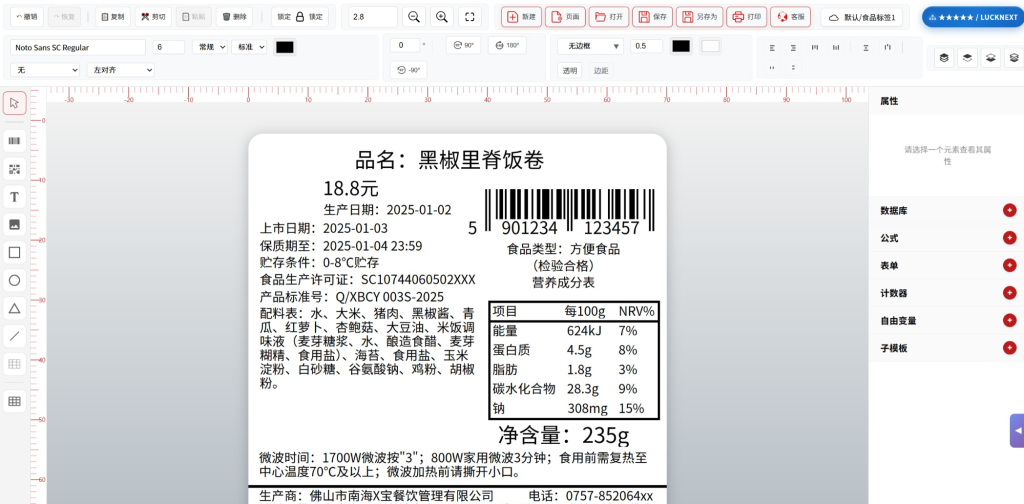This screenshot has height=504, width=1024.
Task: Bring layer to front icon
Action: click(x=944, y=58)
